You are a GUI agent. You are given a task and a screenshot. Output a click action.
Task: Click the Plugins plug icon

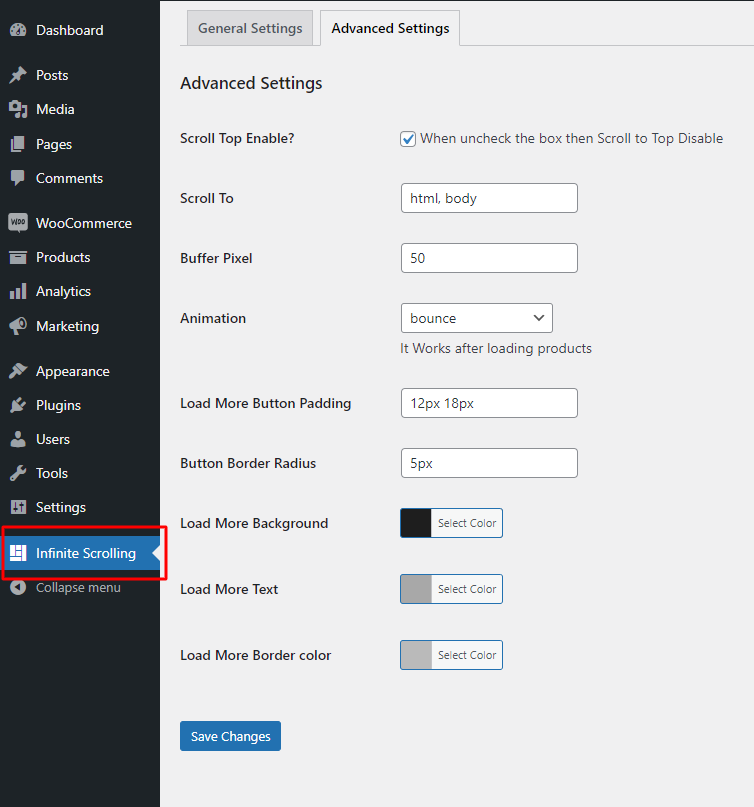tap(18, 405)
